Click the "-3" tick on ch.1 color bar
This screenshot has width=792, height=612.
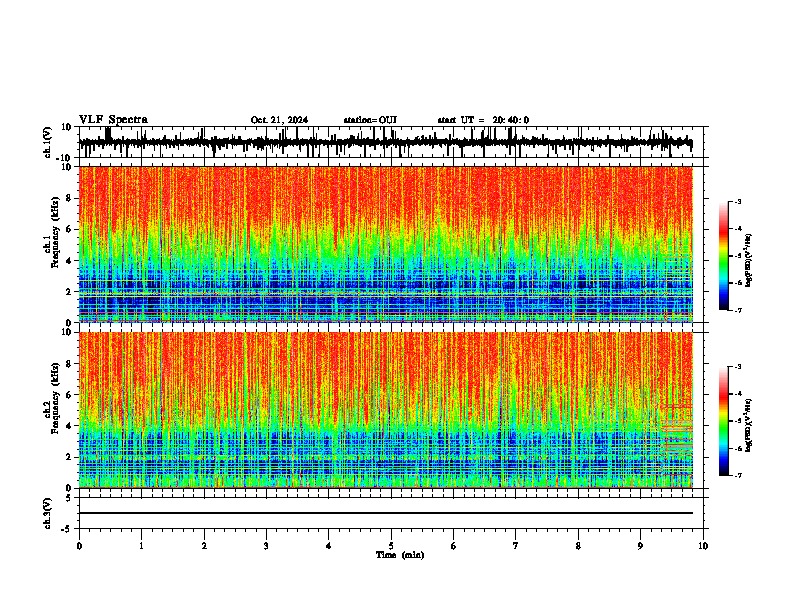(x=737, y=201)
